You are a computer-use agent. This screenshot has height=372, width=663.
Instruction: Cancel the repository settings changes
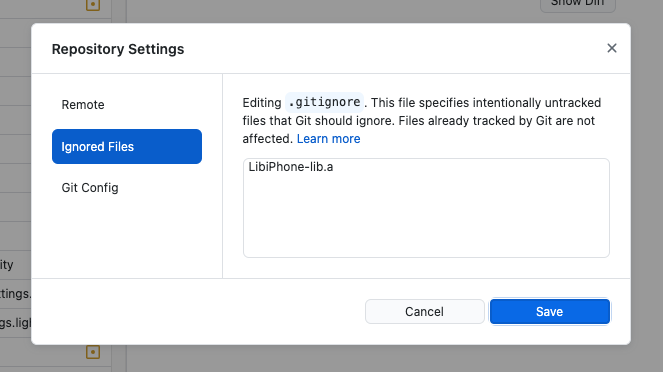pos(425,312)
